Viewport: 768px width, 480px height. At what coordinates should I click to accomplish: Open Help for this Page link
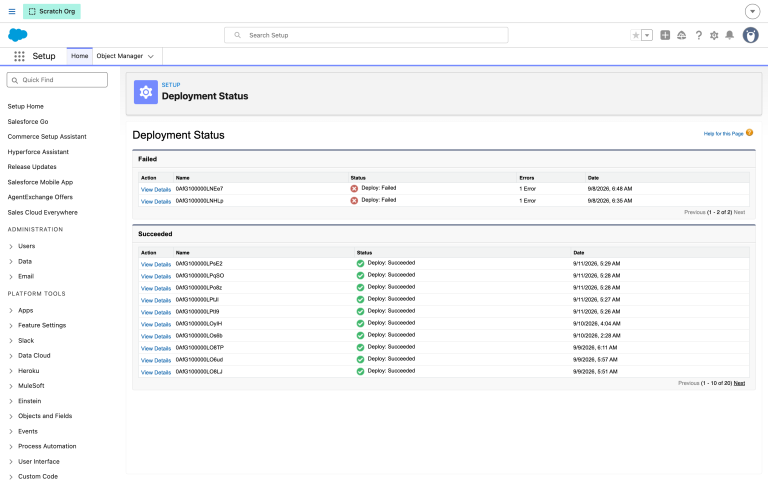pos(723,134)
